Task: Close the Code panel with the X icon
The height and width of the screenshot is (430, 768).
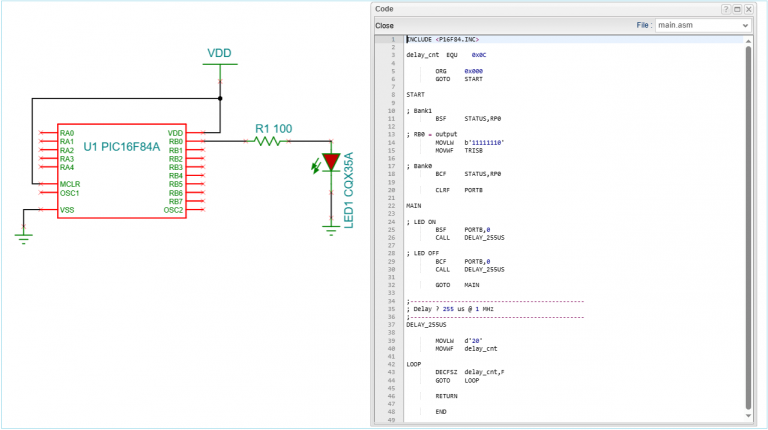Action: [x=748, y=9]
